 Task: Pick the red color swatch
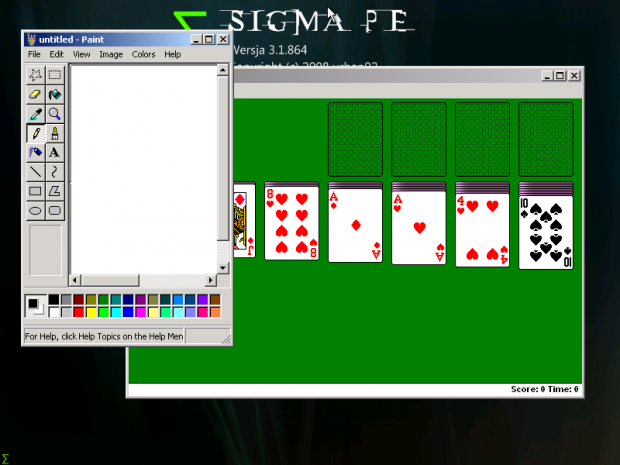coord(79,312)
